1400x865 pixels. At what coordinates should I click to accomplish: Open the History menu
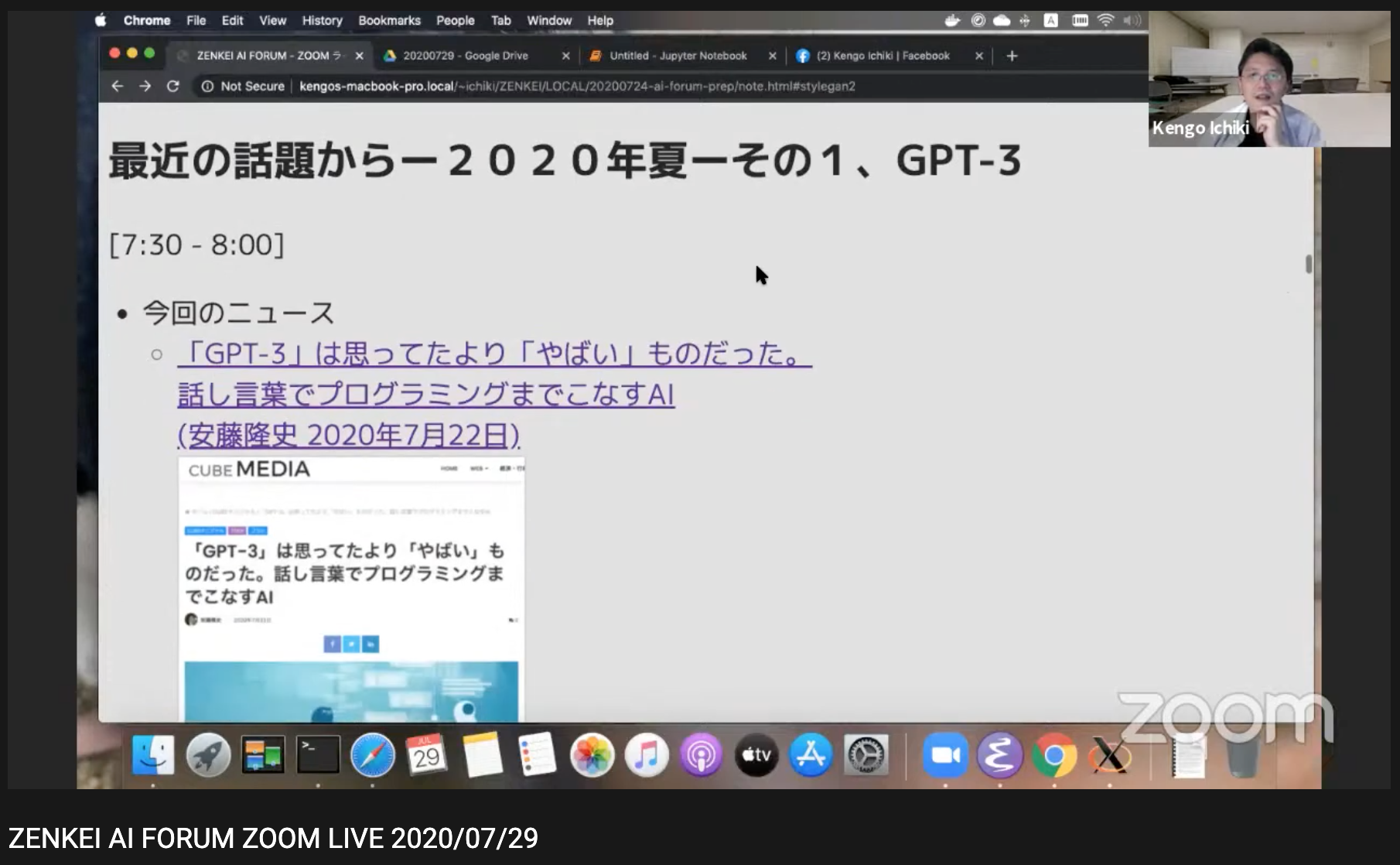click(x=322, y=20)
